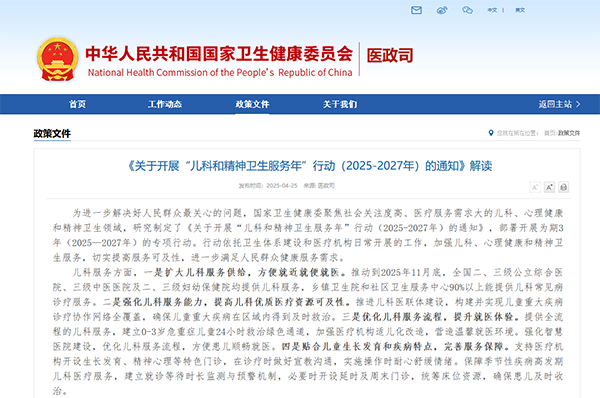Screen dimensions: 600x398
Task: Open the 工作动态 navigation item
Action: (165, 104)
